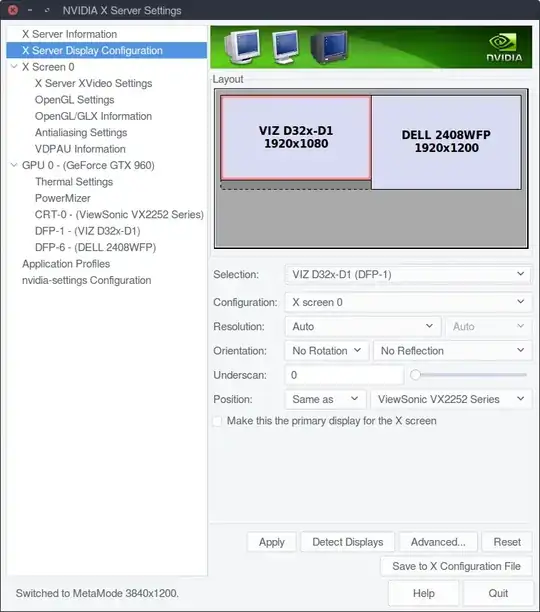Open the Same as position dropdown

[x=325, y=399]
